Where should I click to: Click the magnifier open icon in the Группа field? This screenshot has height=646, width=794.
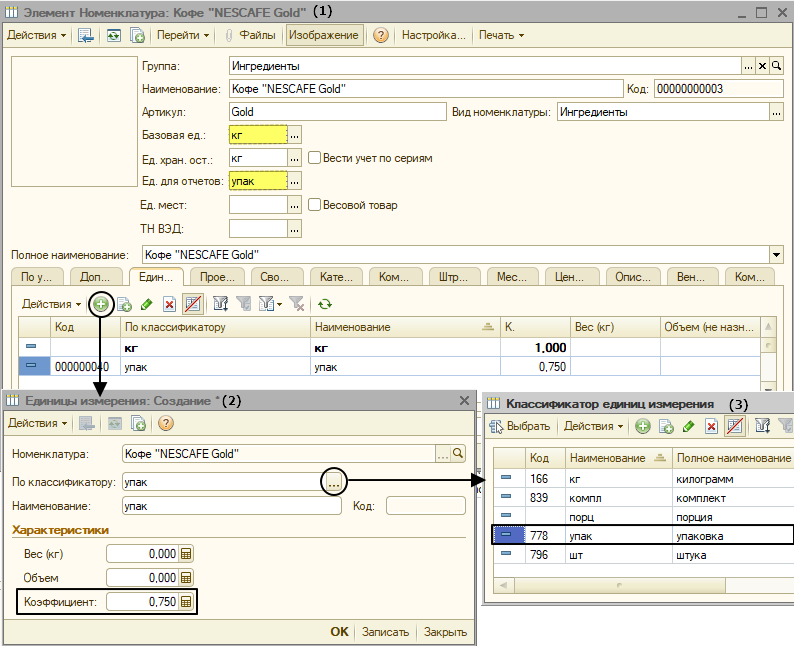pyautogui.click(x=776, y=66)
